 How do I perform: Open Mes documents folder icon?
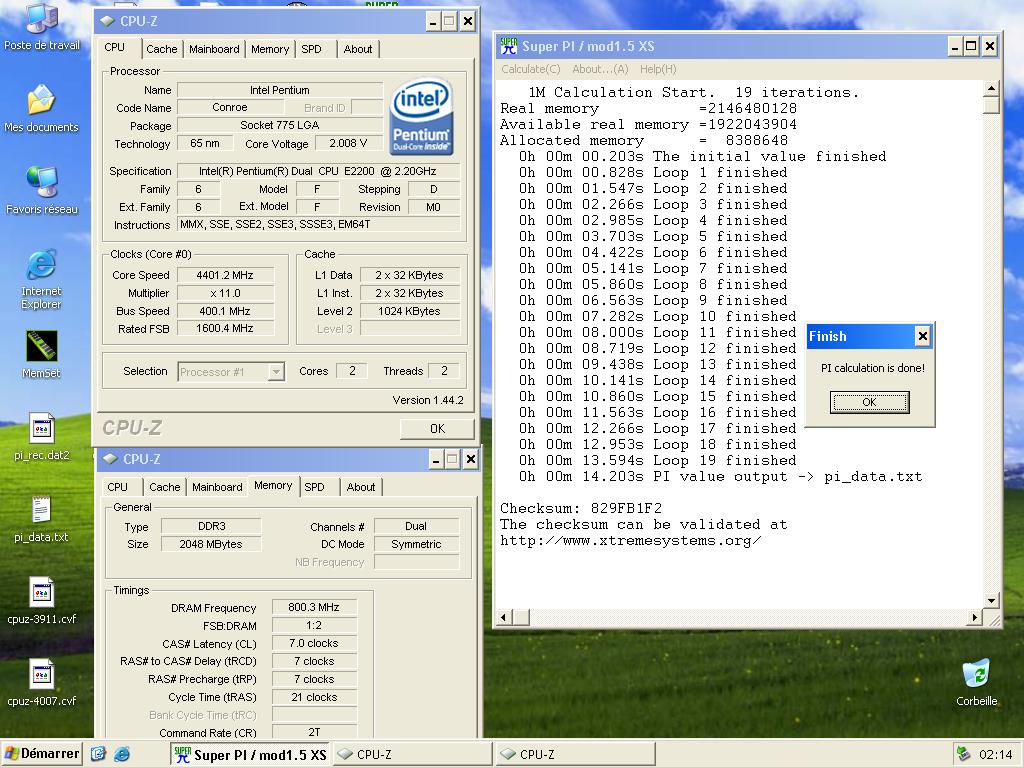tap(41, 108)
